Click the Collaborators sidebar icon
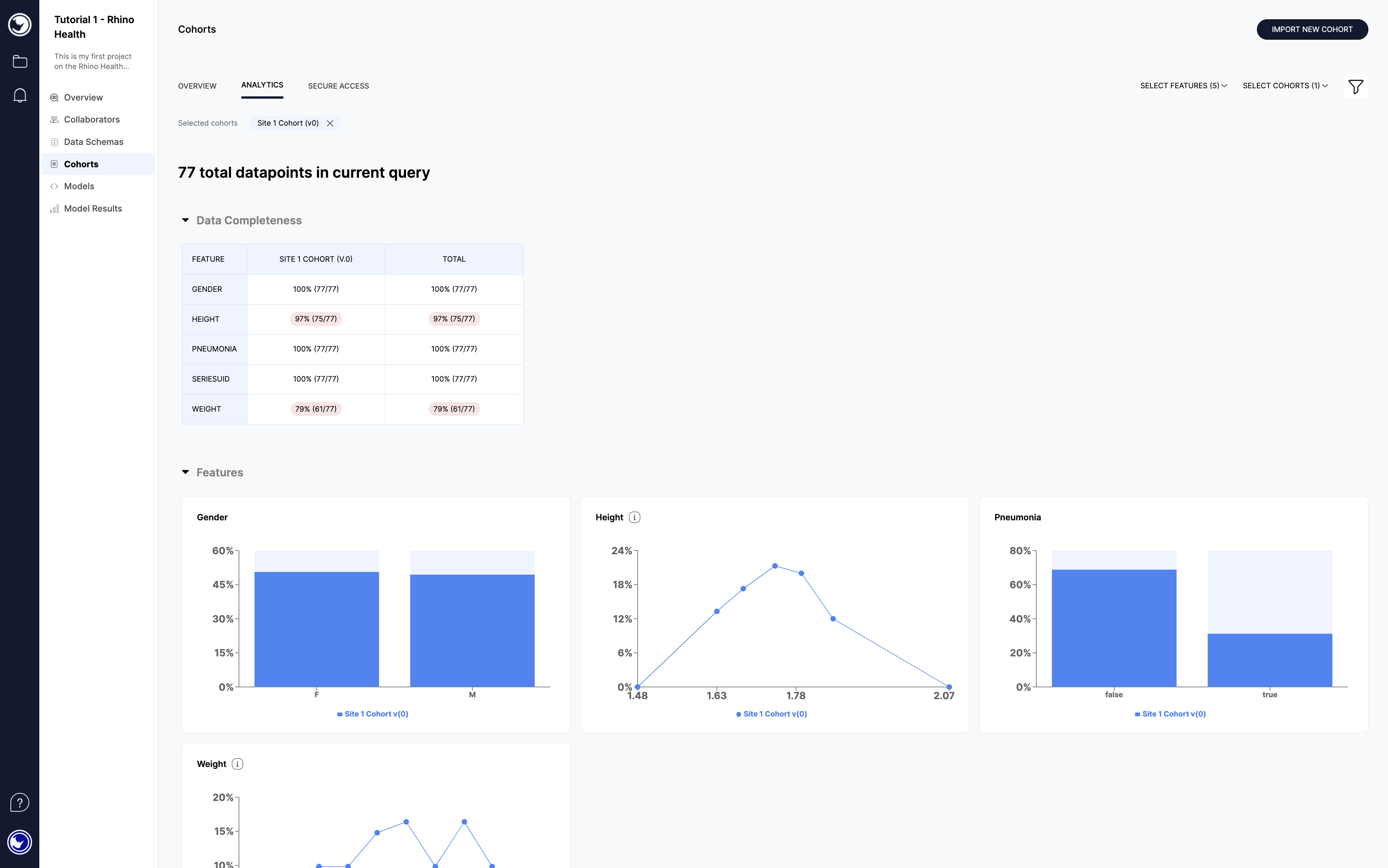The image size is (1388, 868). coord(54,119)
